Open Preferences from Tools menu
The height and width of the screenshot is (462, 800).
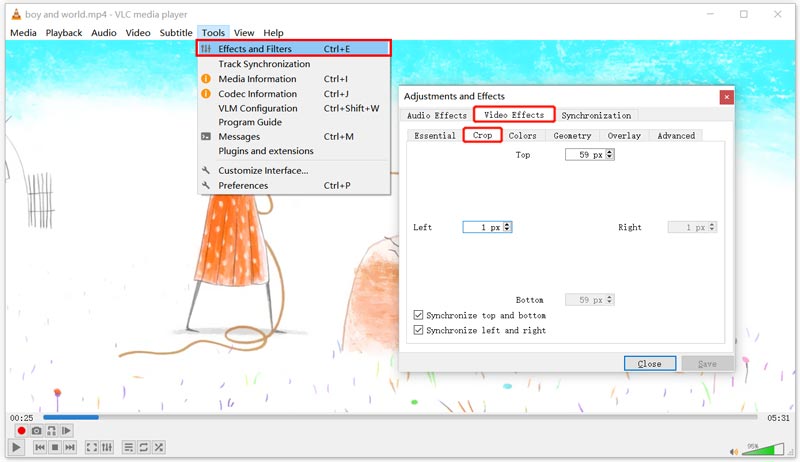point(293,185)
